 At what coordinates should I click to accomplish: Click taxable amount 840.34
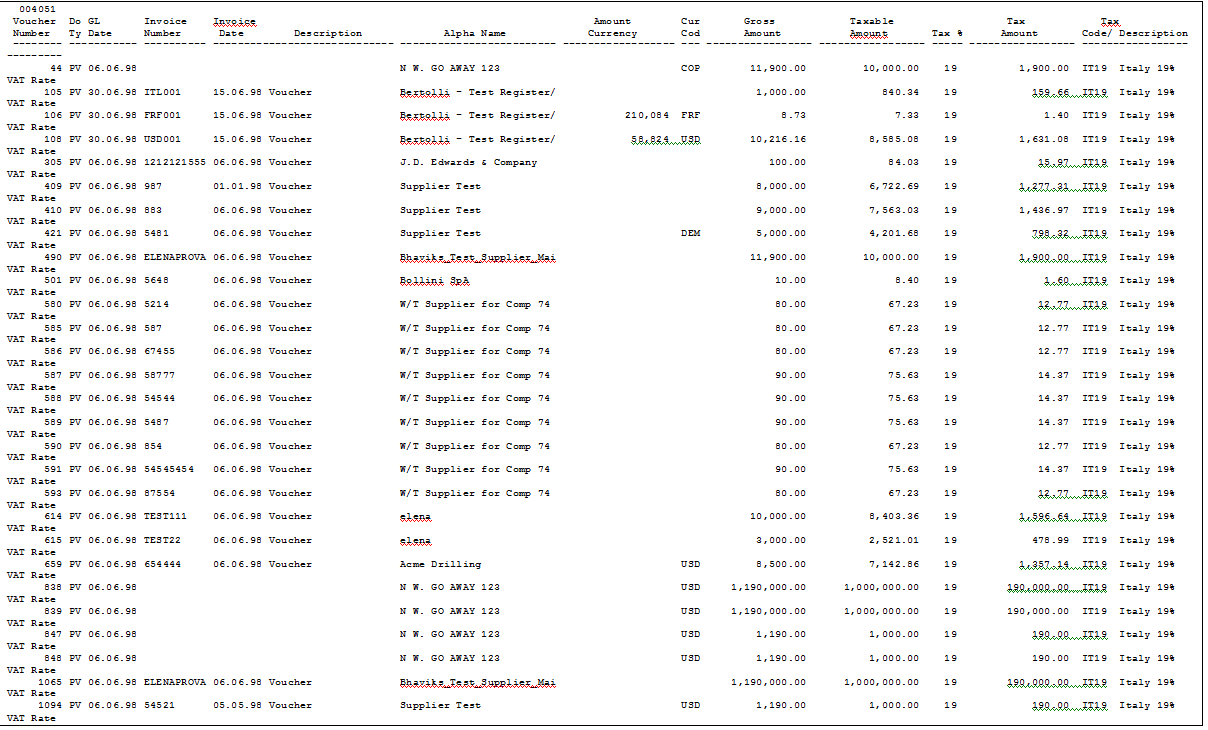point(901,92)
